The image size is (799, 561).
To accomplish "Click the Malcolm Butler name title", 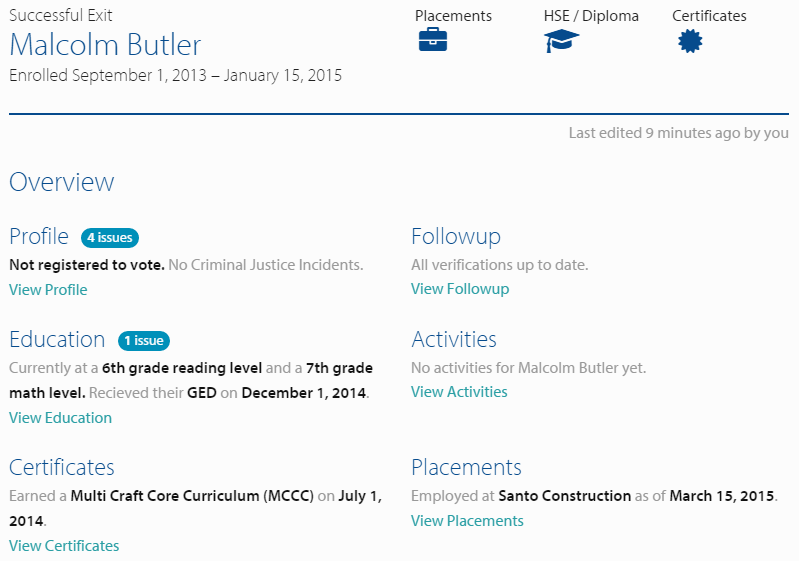I will [x=105, y=46].
